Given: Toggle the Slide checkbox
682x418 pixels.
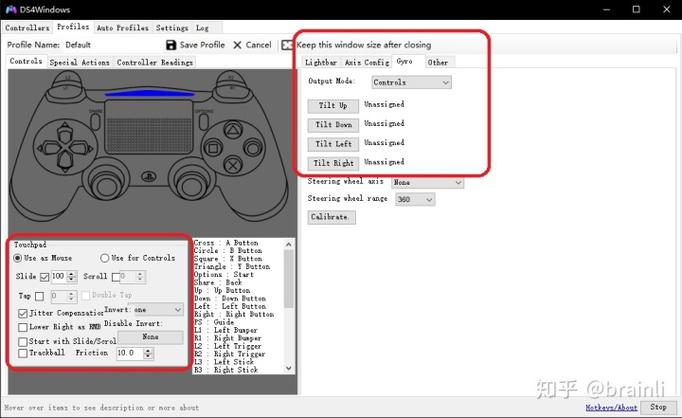Looking at the screenshot, I should click(44, 277).
